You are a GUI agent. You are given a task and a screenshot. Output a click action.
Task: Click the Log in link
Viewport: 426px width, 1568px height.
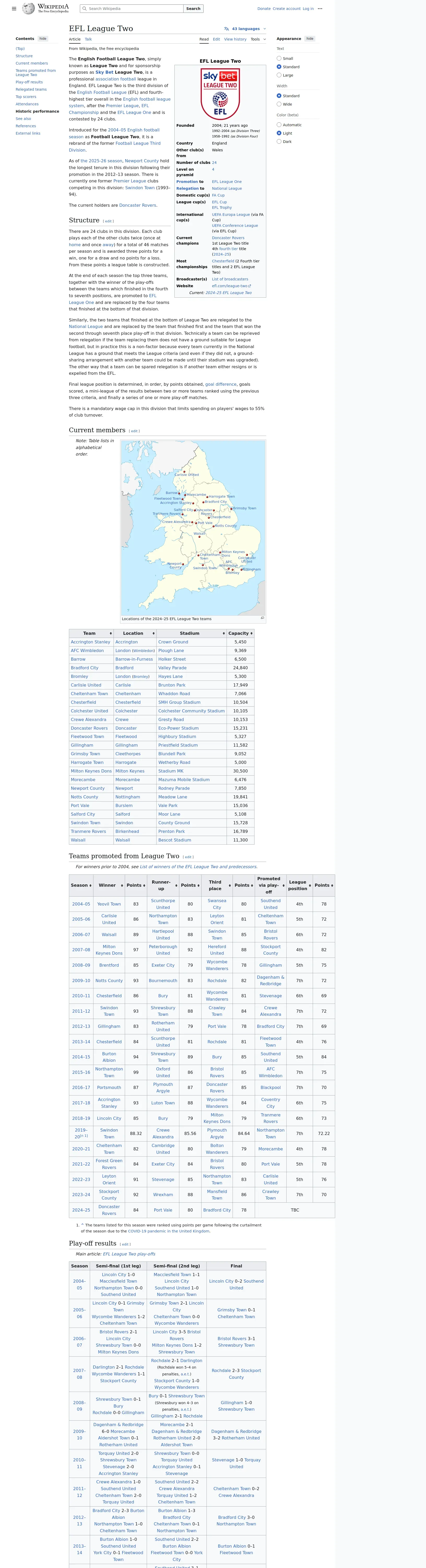coord(308,9)
